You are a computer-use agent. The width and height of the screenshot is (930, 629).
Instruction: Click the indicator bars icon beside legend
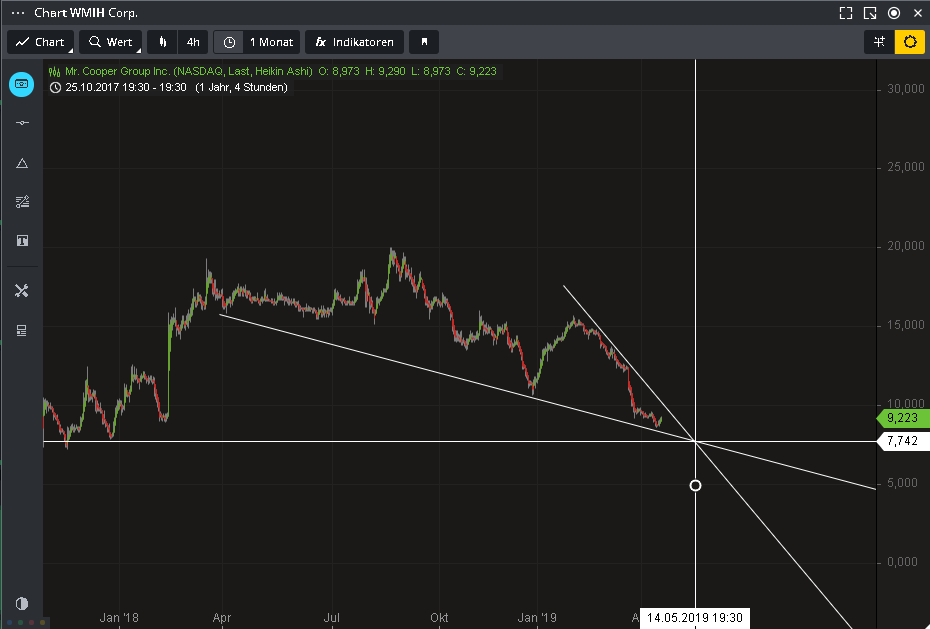tap(55, 72)
